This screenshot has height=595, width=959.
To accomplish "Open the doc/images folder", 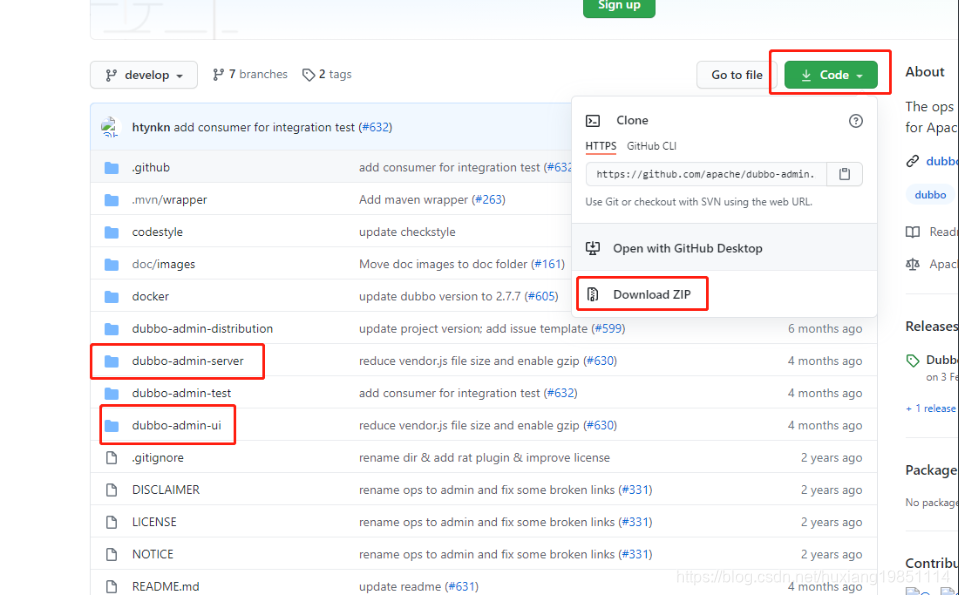I will (x=163, y=264).
